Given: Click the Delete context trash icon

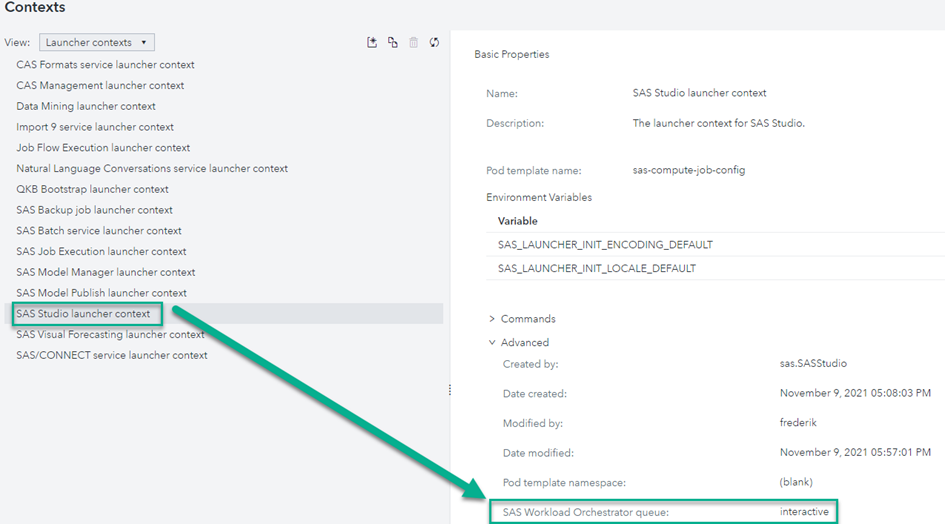Looking at the screenshot, I should point(413,42).
